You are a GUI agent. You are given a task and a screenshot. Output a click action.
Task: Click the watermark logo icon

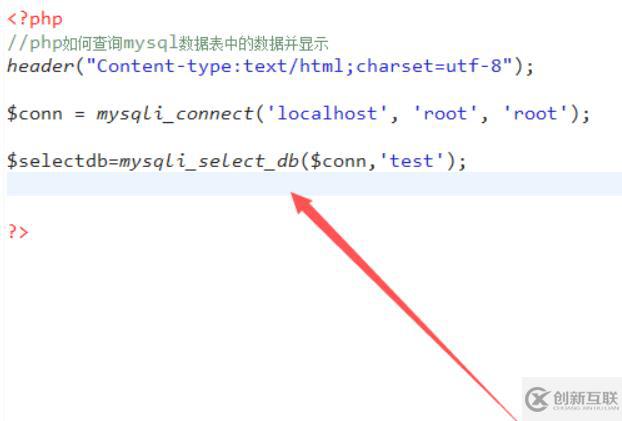[538, 399]
